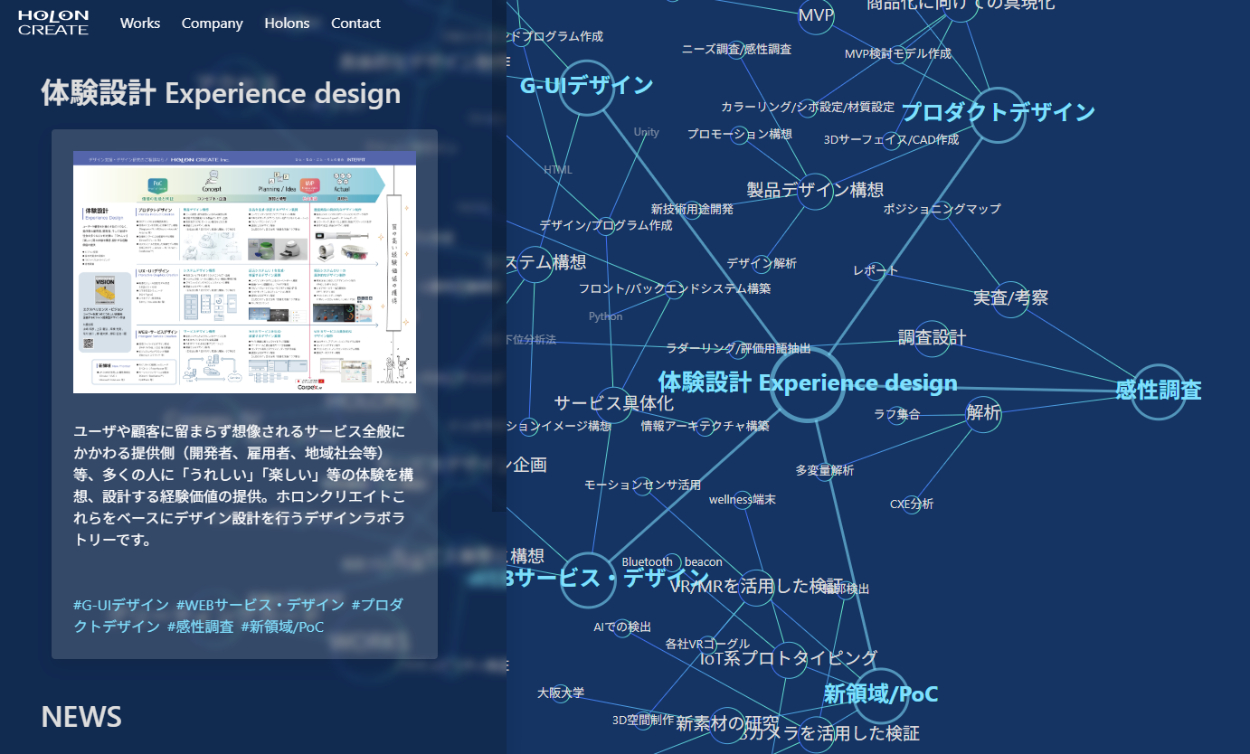
Task: Click the #感性調査 hashtag link
Action: [200, 627]
